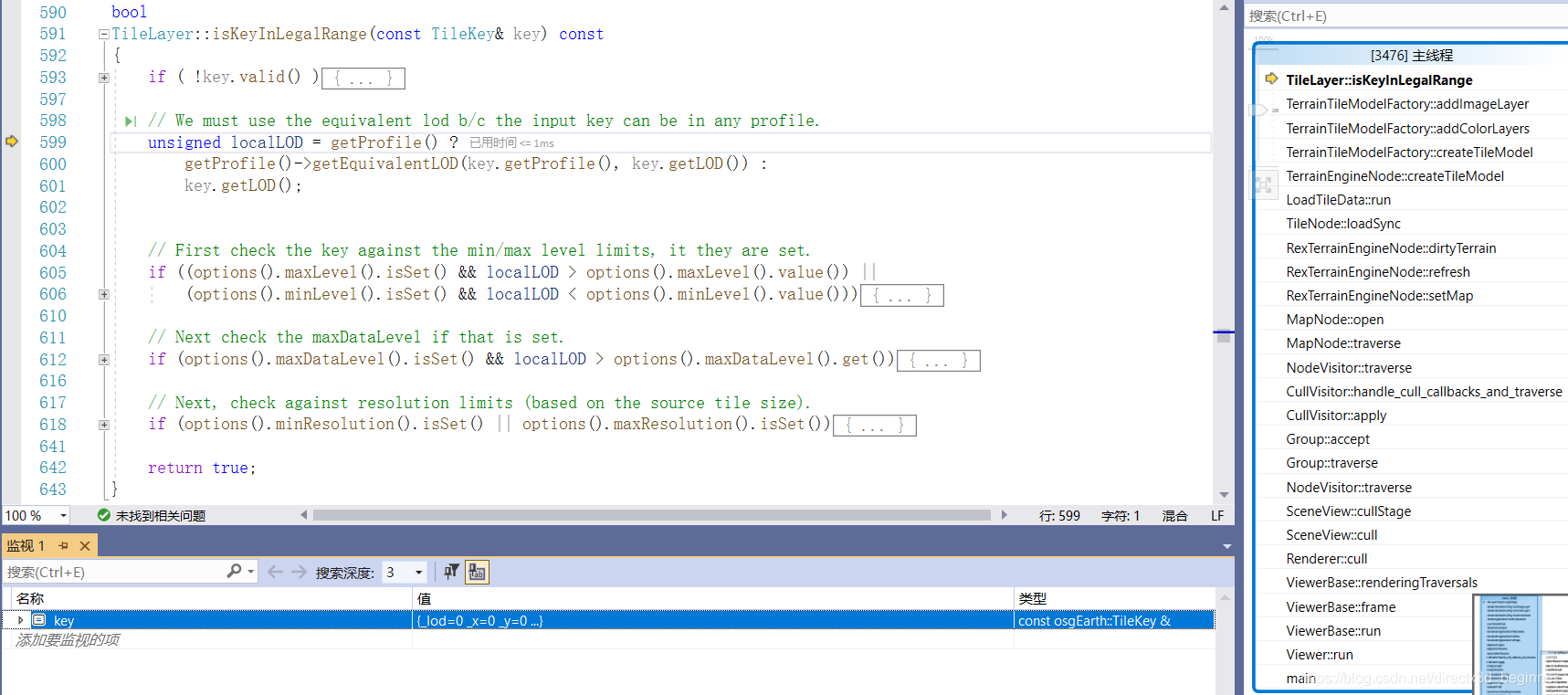Select RexTerrainEngineNode::dirtyTerrain frame
The height and width of the screenshot is (695, 1568).
(x=1391, y=248)
